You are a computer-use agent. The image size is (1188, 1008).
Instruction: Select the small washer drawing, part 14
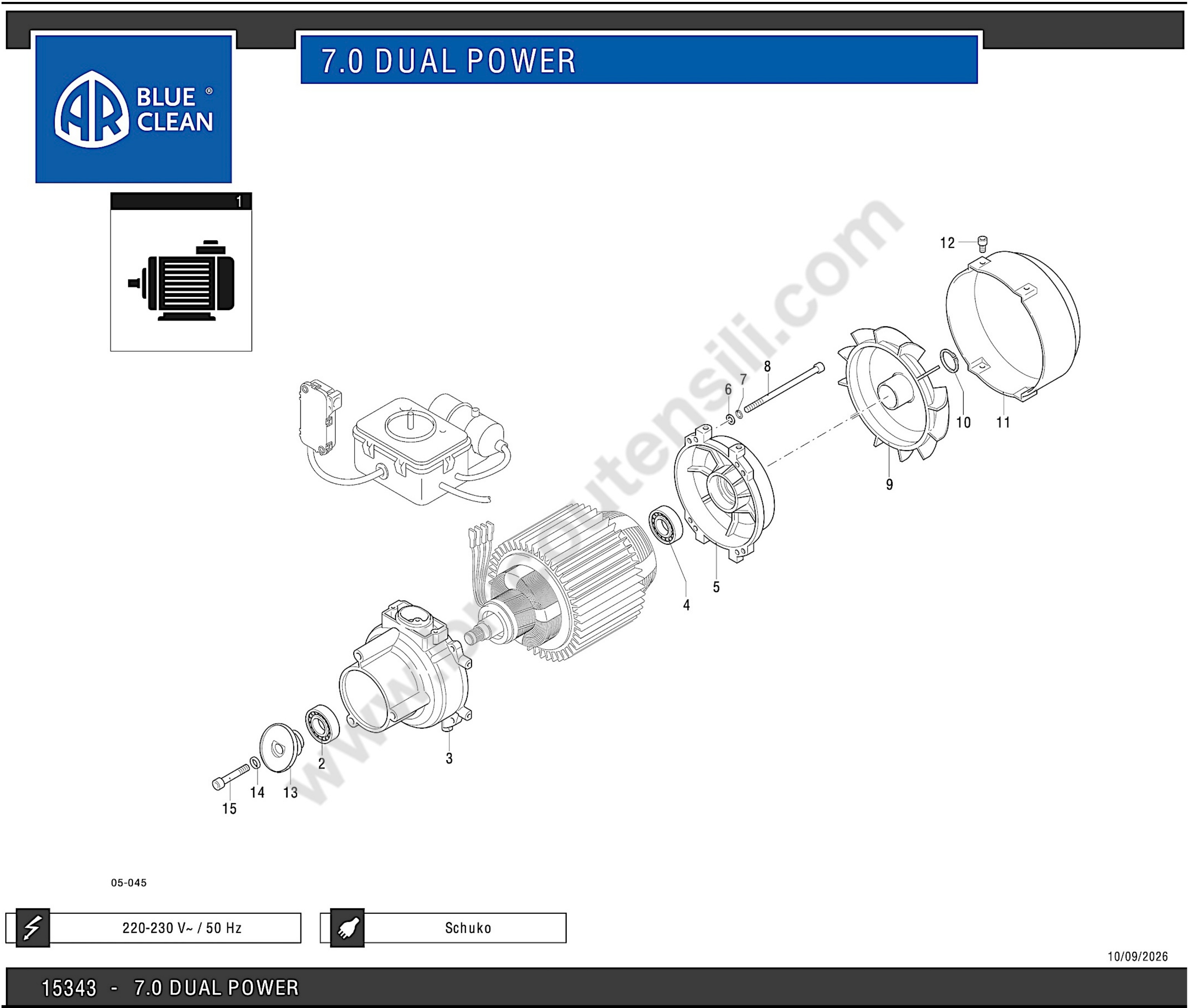click(255, 763)
